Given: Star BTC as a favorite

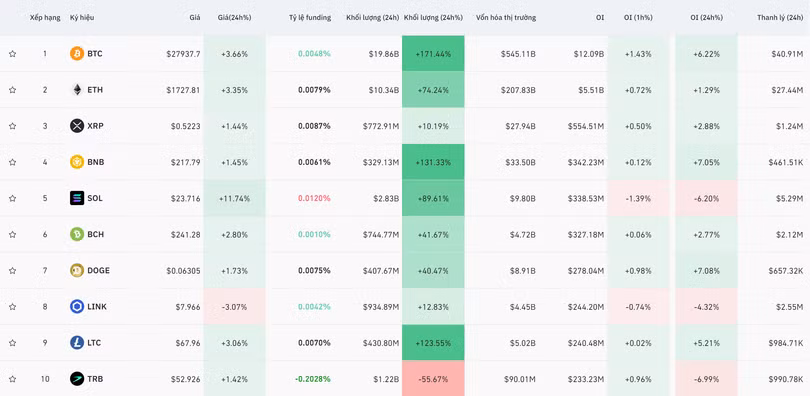Looking at the screenshot, I should 12,54.
